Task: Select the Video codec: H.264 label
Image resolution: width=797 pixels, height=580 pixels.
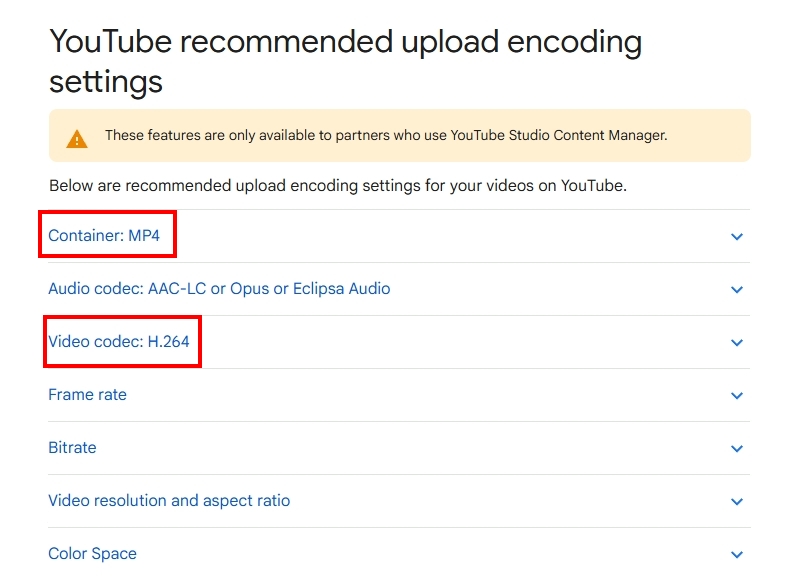Action: [119, 342]
